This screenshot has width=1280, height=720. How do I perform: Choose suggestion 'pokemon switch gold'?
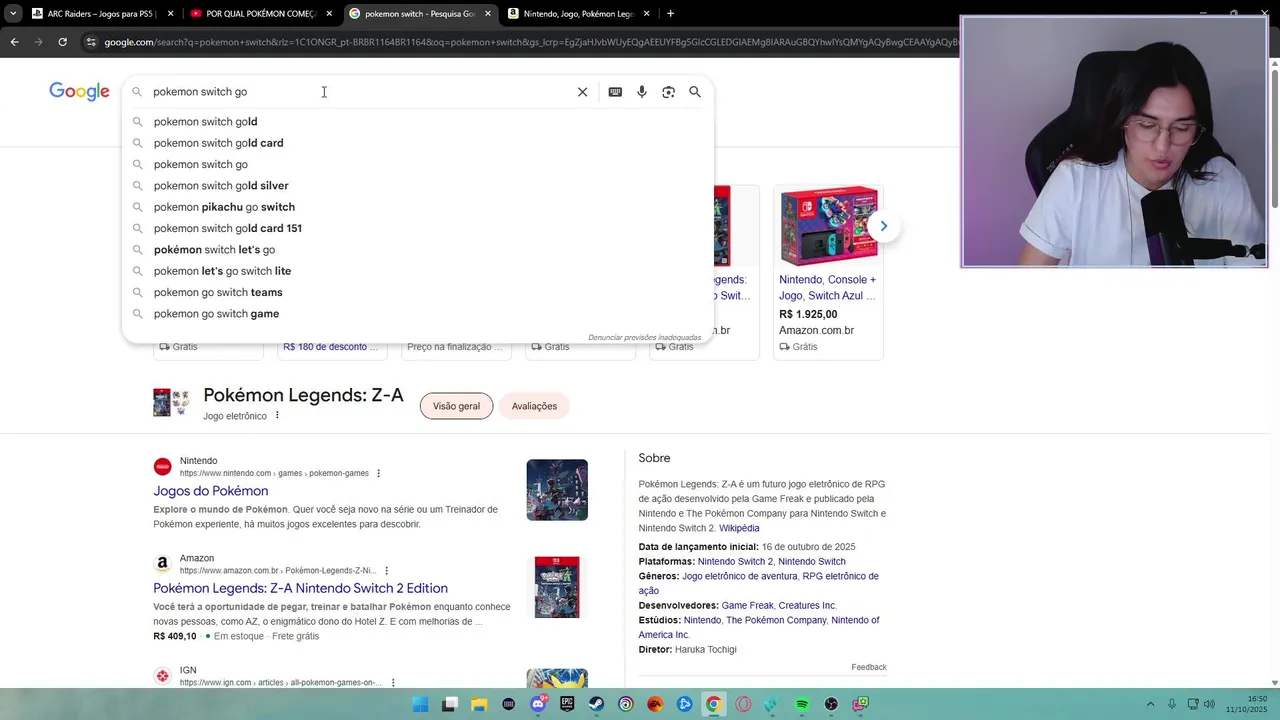pos(418,122)
